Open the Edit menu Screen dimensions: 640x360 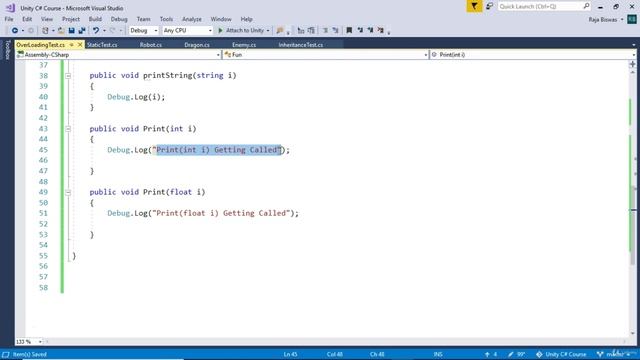tap(27, 19)
